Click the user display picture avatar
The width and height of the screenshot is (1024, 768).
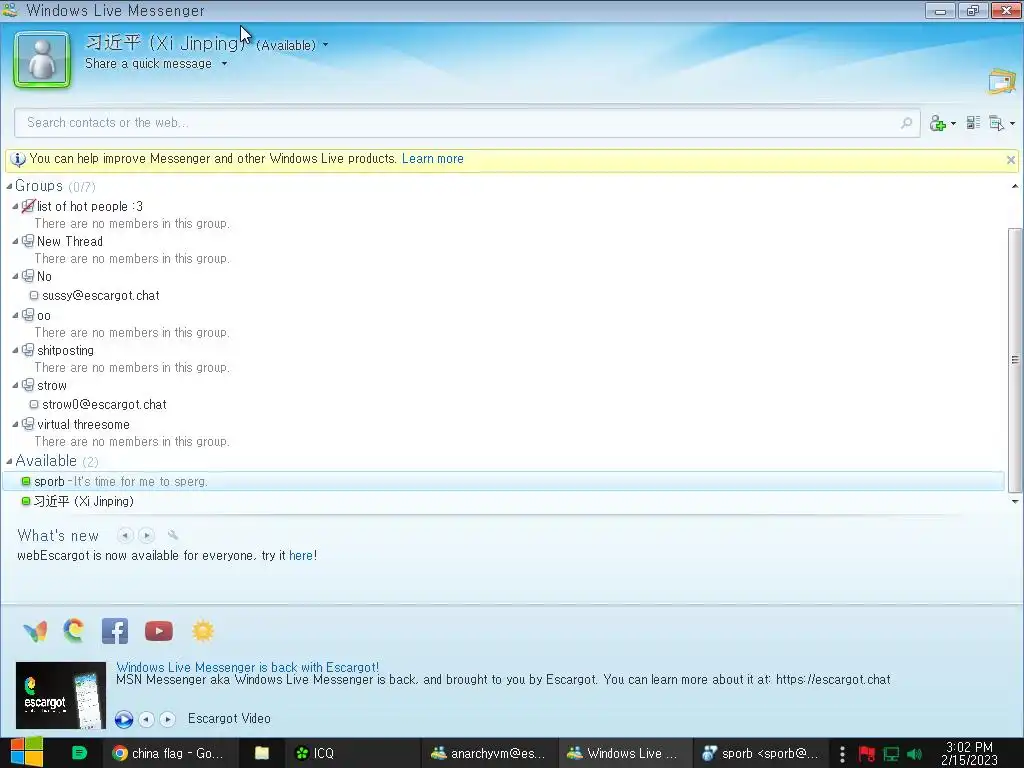(x=42, y=59)
